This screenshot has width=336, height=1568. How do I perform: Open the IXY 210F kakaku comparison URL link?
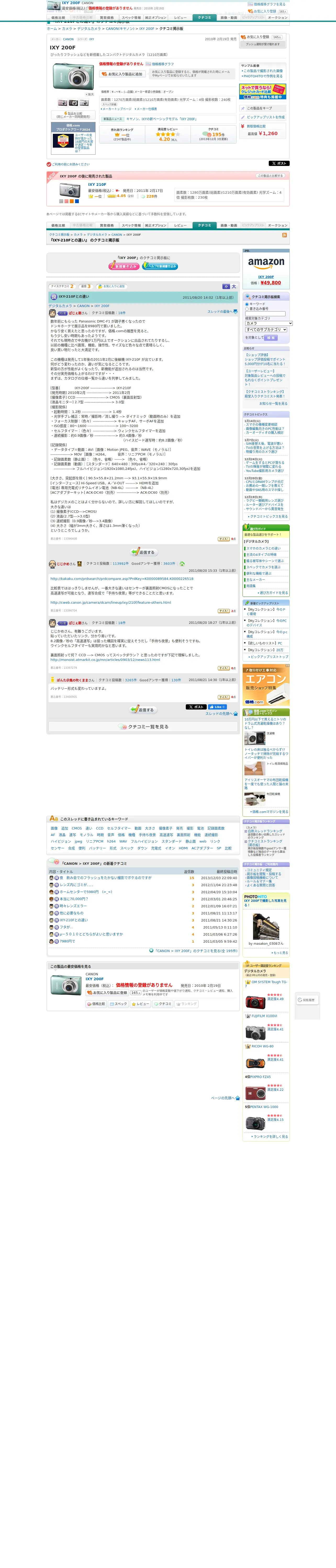pyautogui.click(x=121, y=579)
